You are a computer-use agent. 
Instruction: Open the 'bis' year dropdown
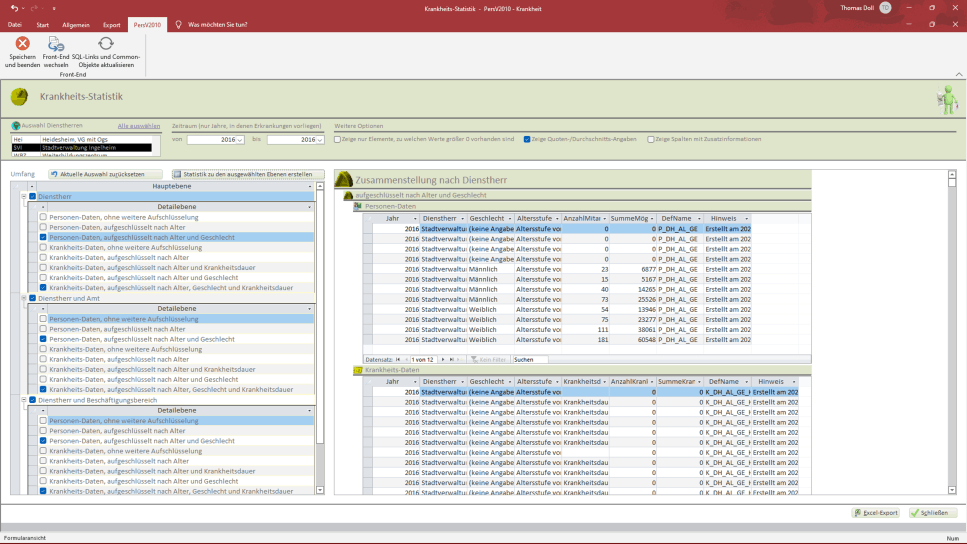[x=320, y=140]
